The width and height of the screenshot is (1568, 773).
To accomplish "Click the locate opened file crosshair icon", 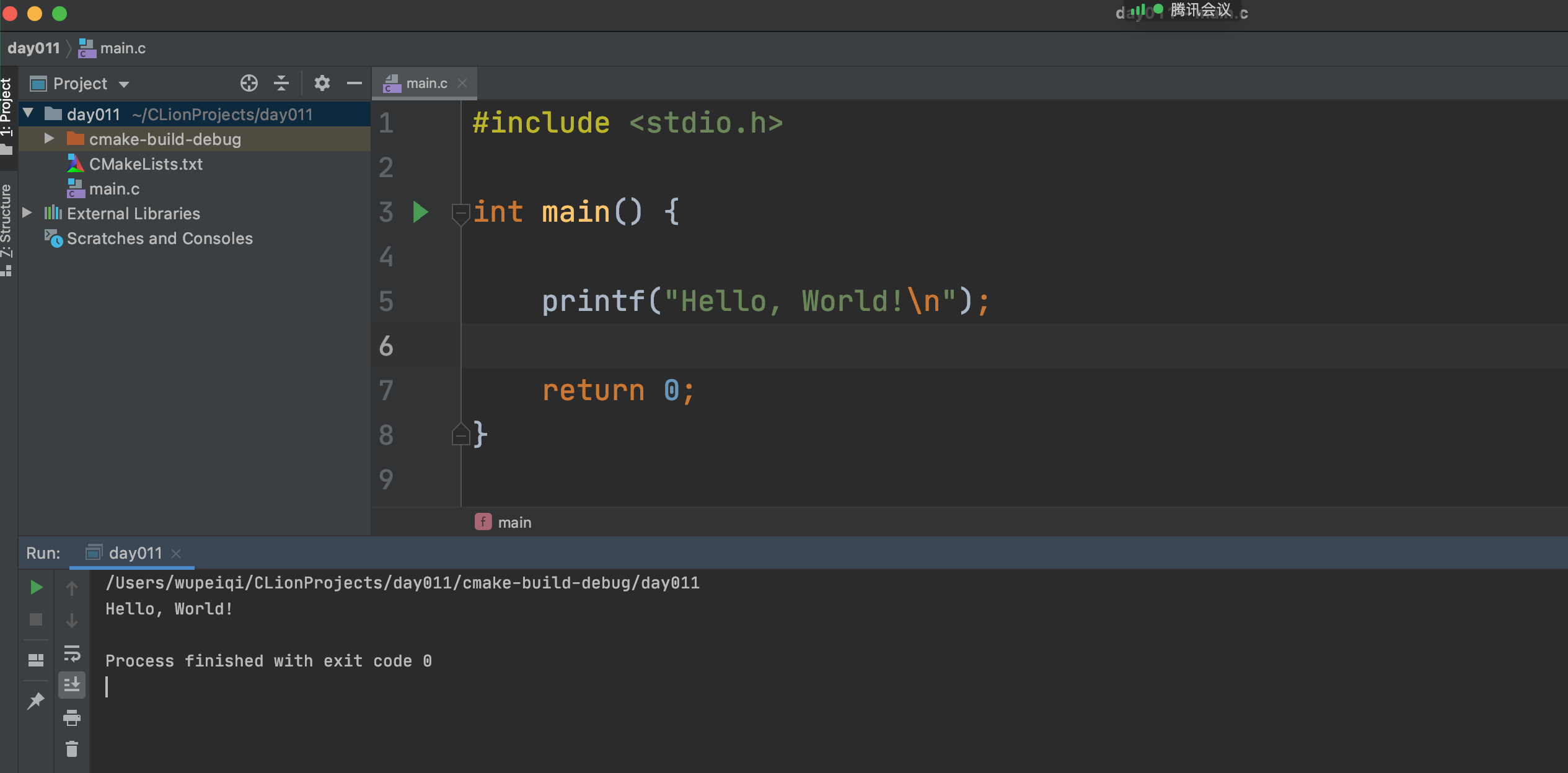I will point(249,83).
